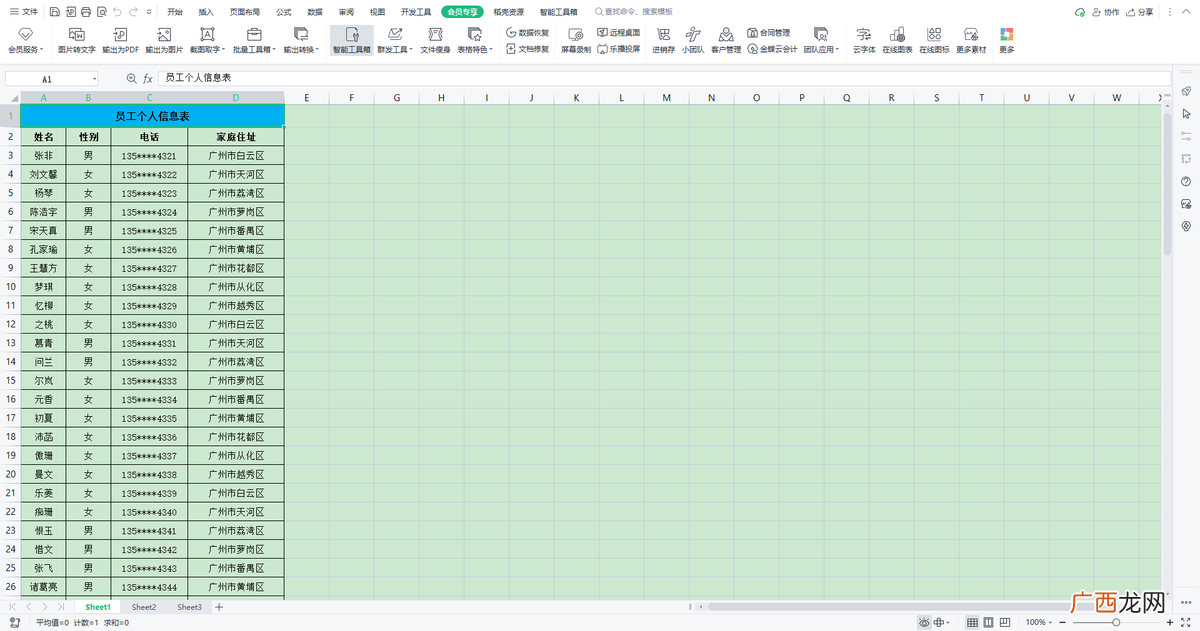Click the Print Preview icon

pos(101,12)
